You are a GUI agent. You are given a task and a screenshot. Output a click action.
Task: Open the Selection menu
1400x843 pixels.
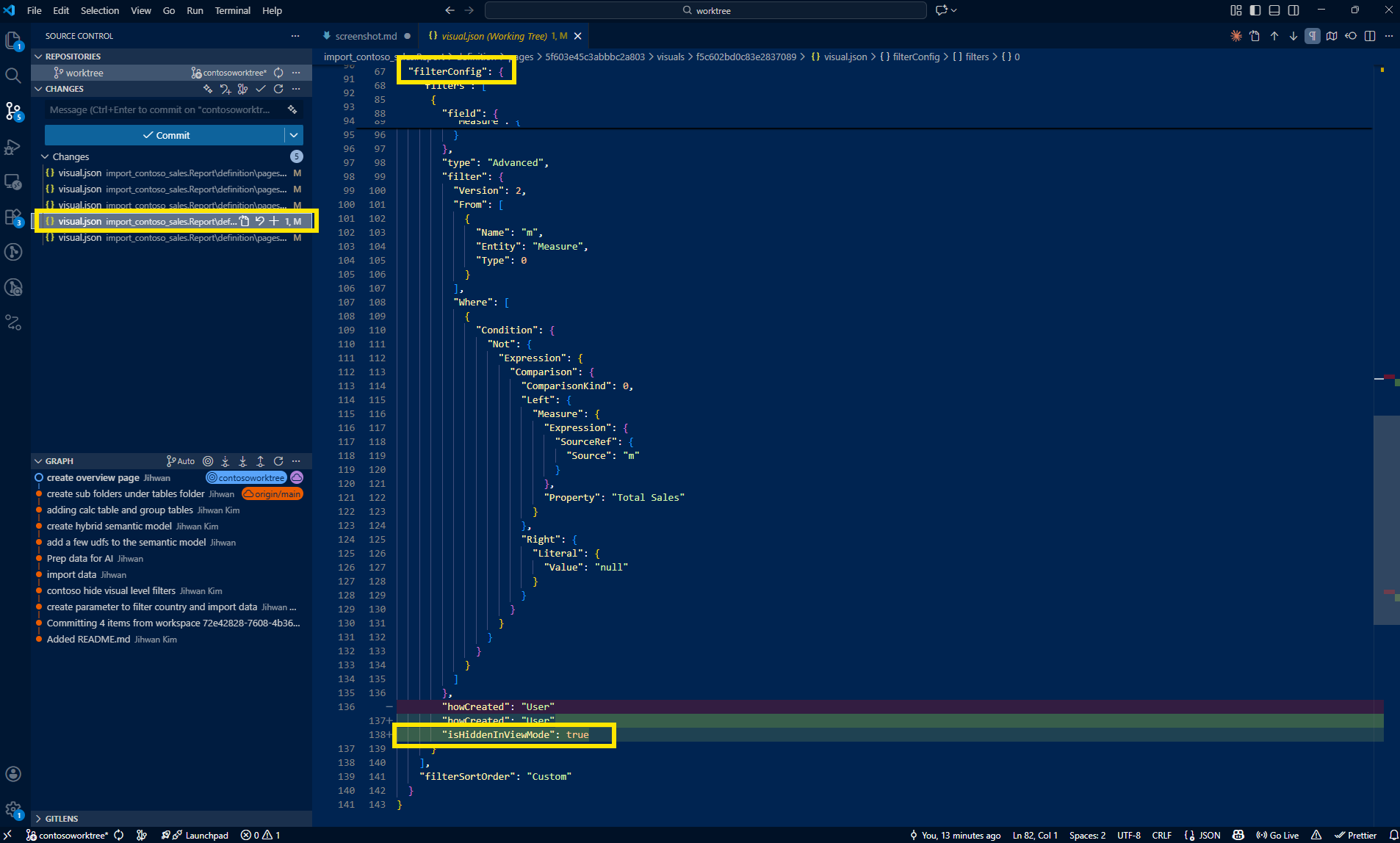pos(100,10)
